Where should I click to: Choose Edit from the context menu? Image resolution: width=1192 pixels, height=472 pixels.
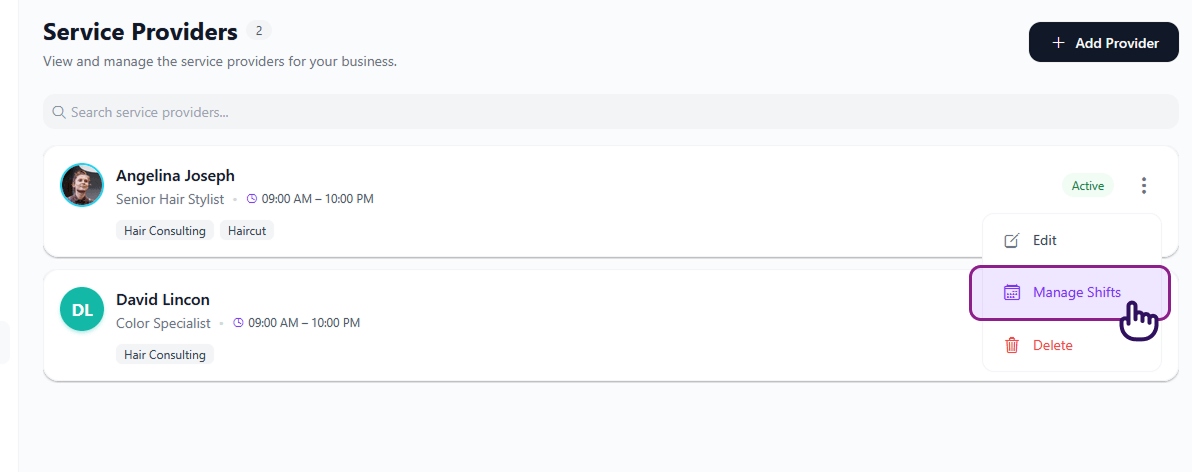click(1045, 240)
